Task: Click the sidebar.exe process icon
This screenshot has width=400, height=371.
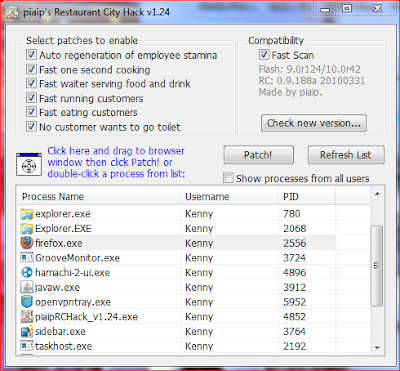Action: pyautogui.click(x=27, y=331)
